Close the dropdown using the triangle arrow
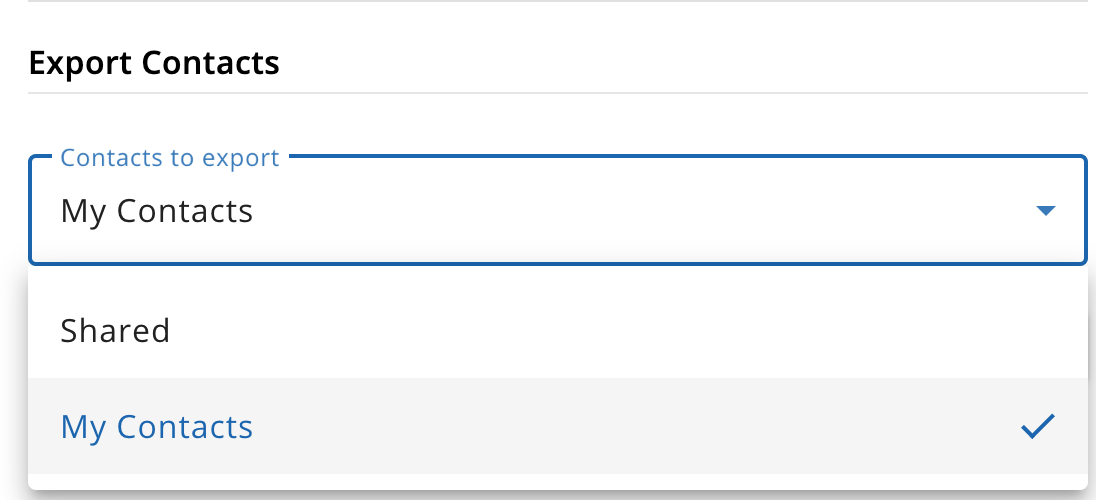1096x500 pixels. pos(1045,210)
